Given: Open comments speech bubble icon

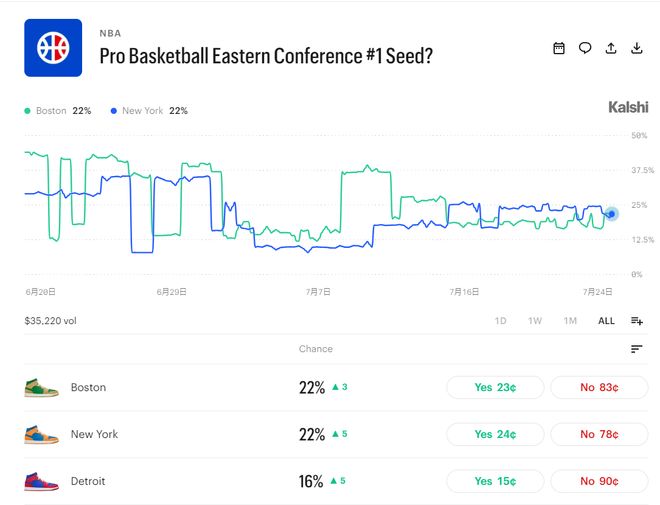Looking at the screenshot, I should tap(585, 48).
